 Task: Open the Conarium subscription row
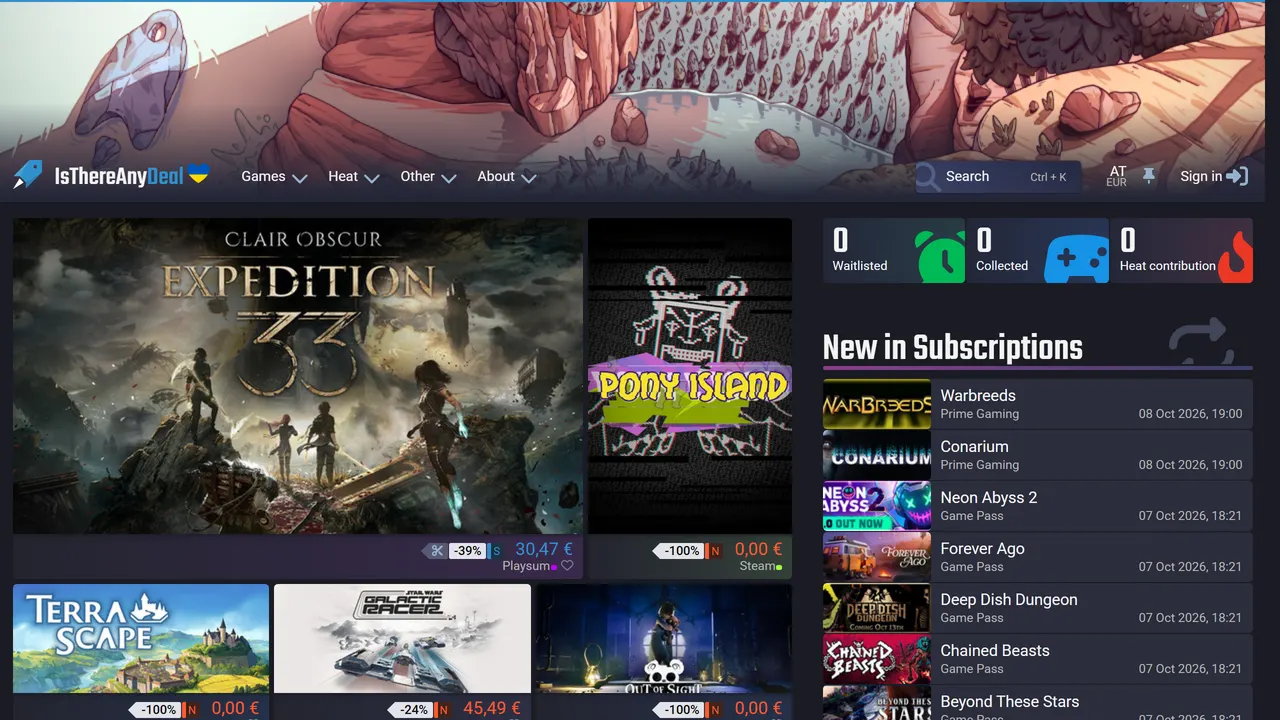coord(1038,455)
